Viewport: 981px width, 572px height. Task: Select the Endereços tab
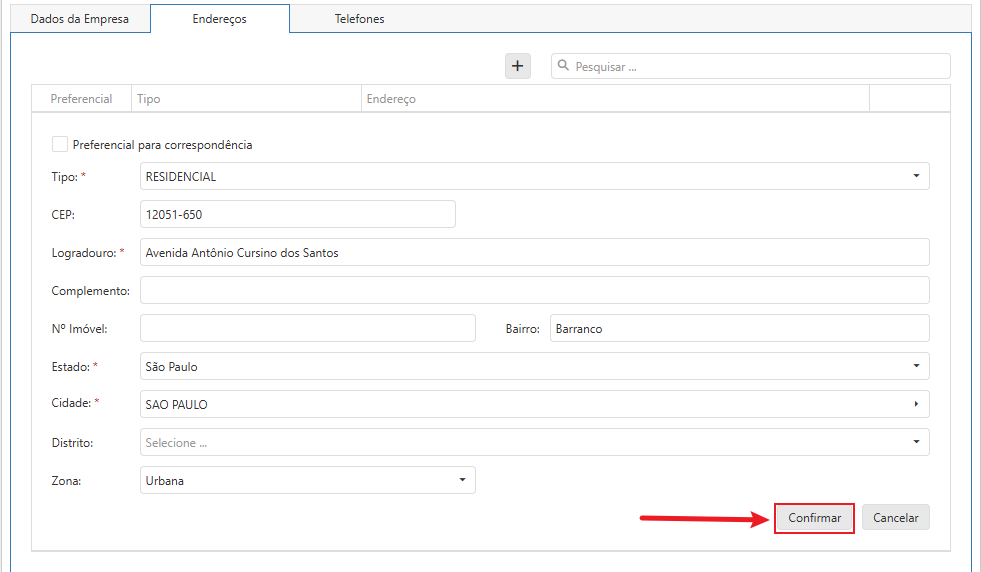(x=219, y=19)
